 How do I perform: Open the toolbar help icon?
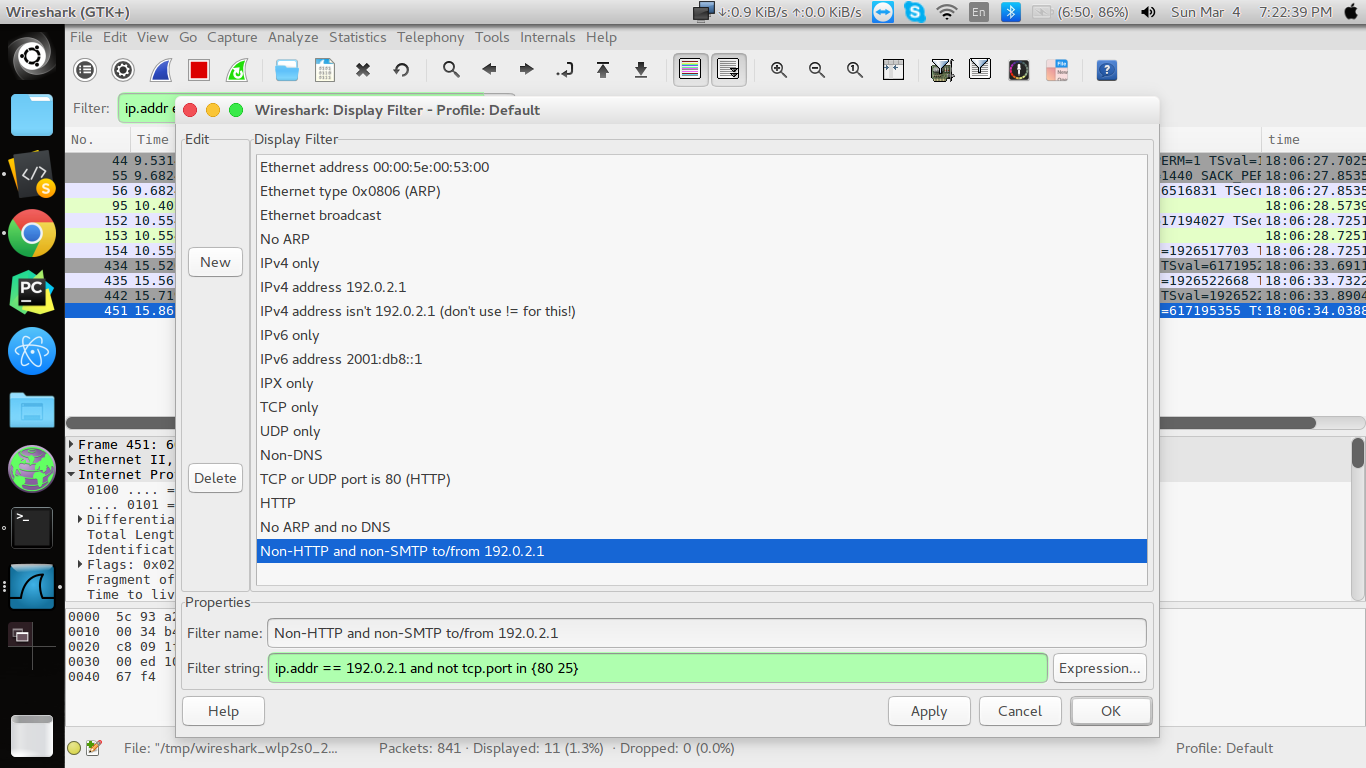pos(1107,70)
